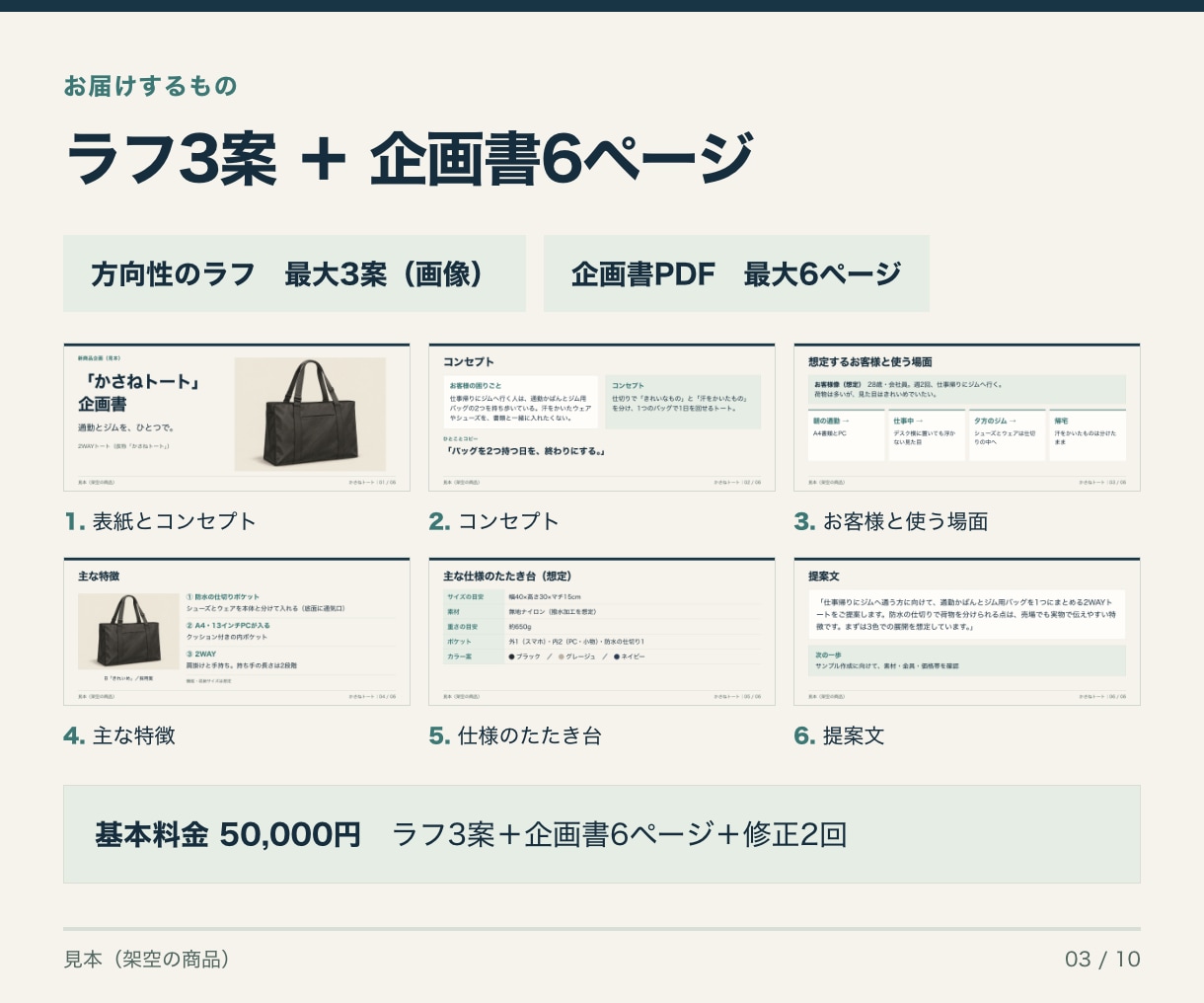Open the コンセプト slide thumbnail numbered 2

[x=602, y=418]
